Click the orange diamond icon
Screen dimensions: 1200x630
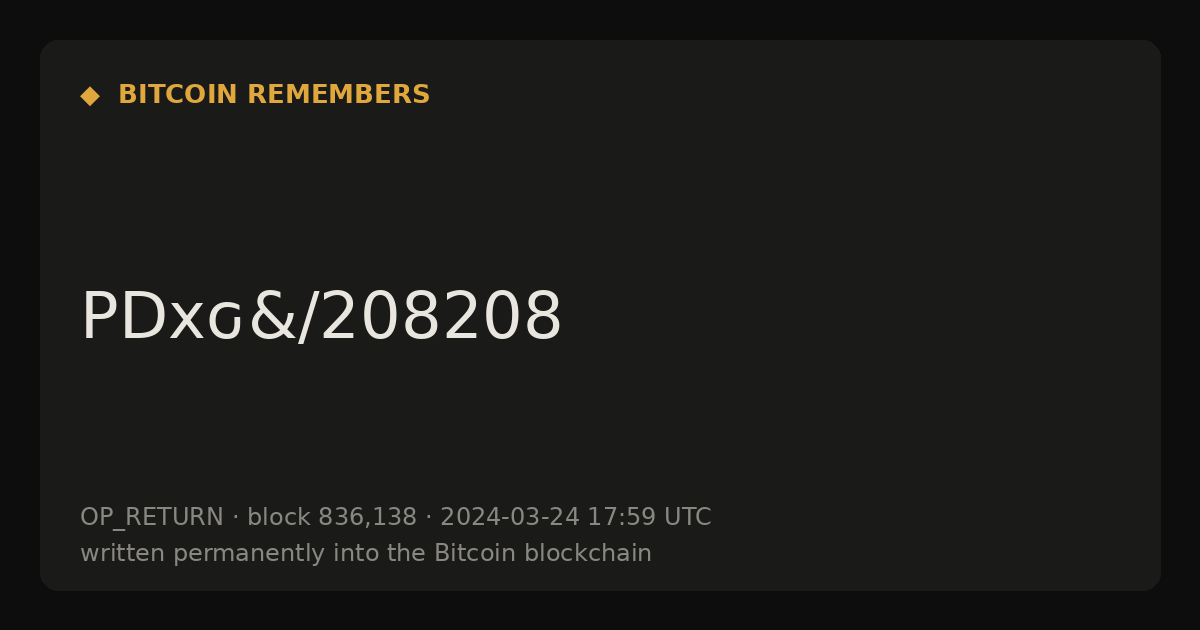coord(90,95)
